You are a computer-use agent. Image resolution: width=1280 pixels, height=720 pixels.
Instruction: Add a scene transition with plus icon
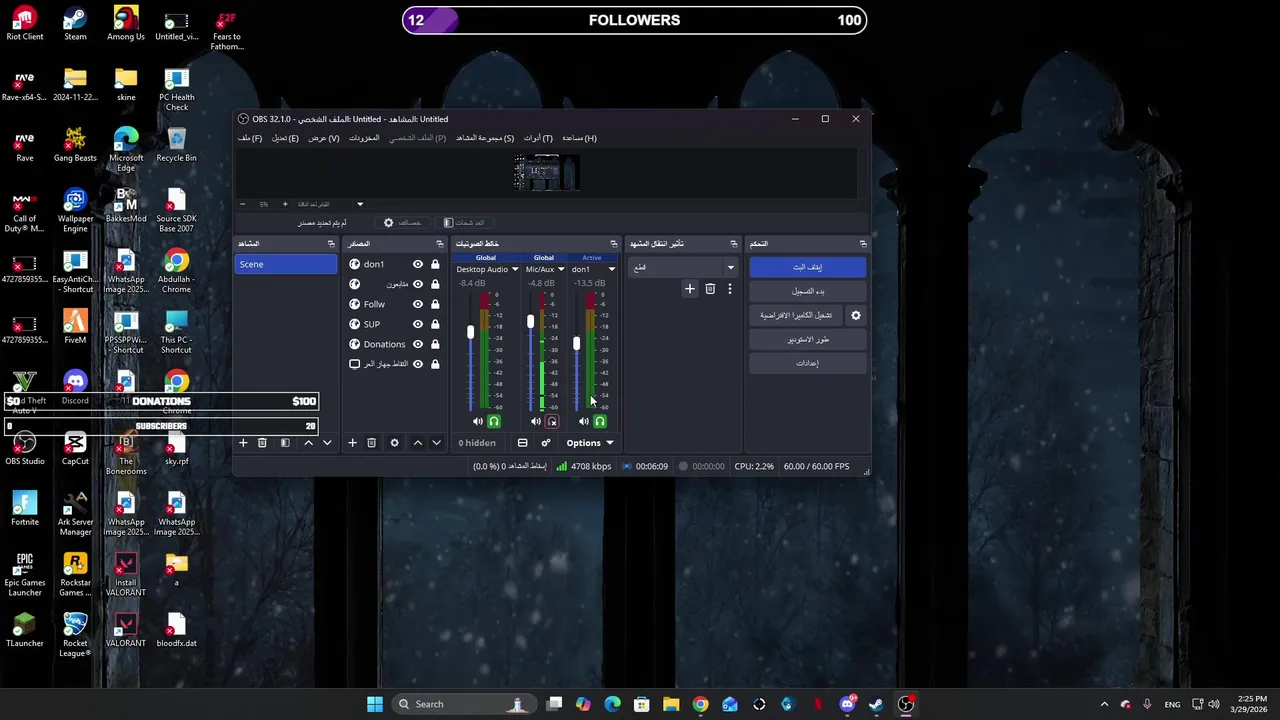pos(689,289)
